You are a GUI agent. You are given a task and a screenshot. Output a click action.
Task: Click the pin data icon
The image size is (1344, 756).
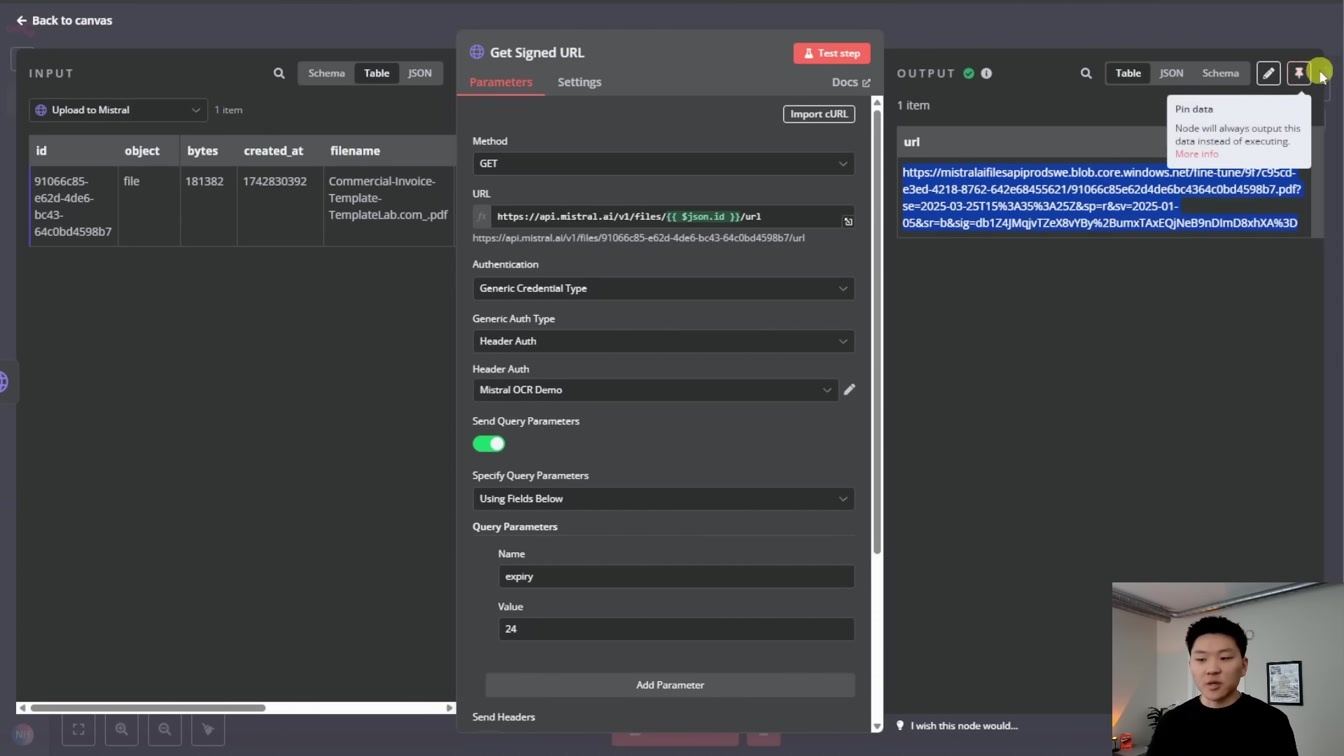(x=1299, y=73)
